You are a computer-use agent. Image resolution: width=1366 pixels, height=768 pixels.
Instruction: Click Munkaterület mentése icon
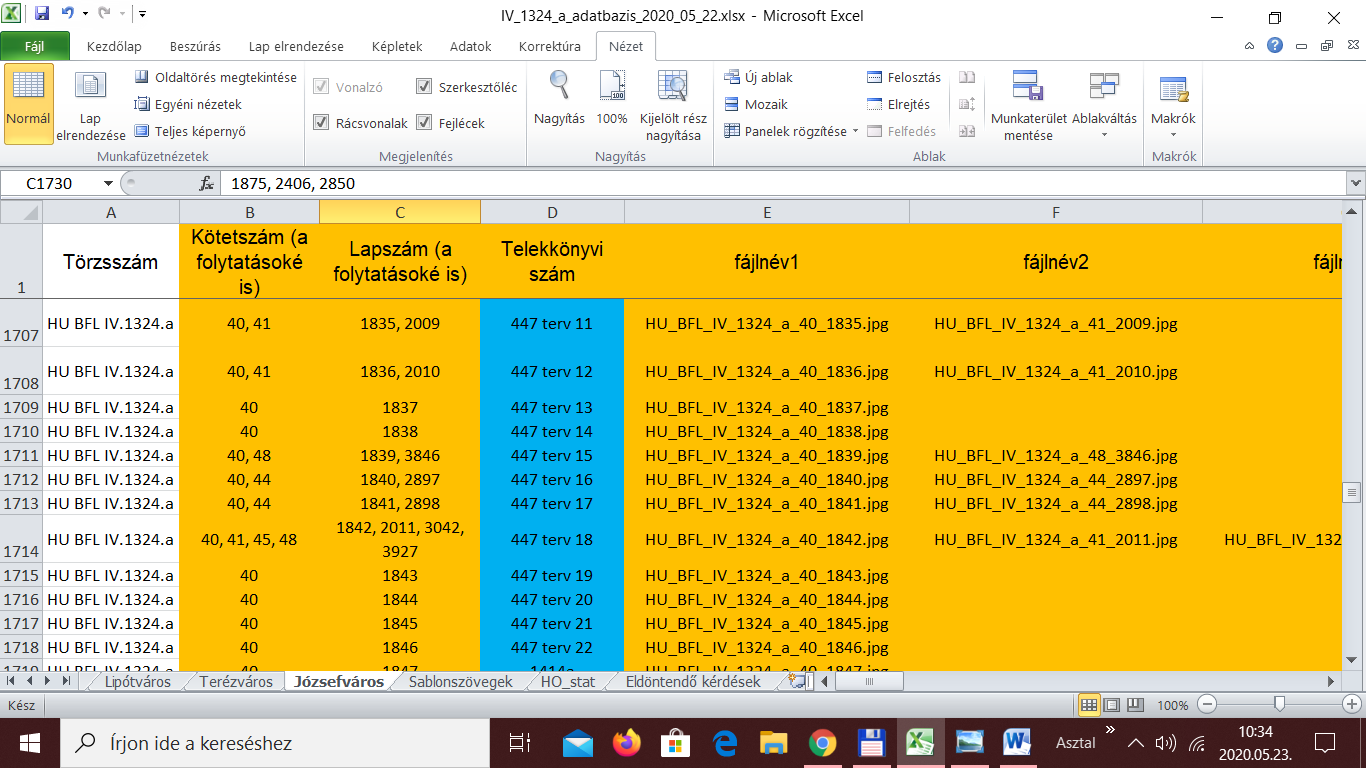(1028, 87)
